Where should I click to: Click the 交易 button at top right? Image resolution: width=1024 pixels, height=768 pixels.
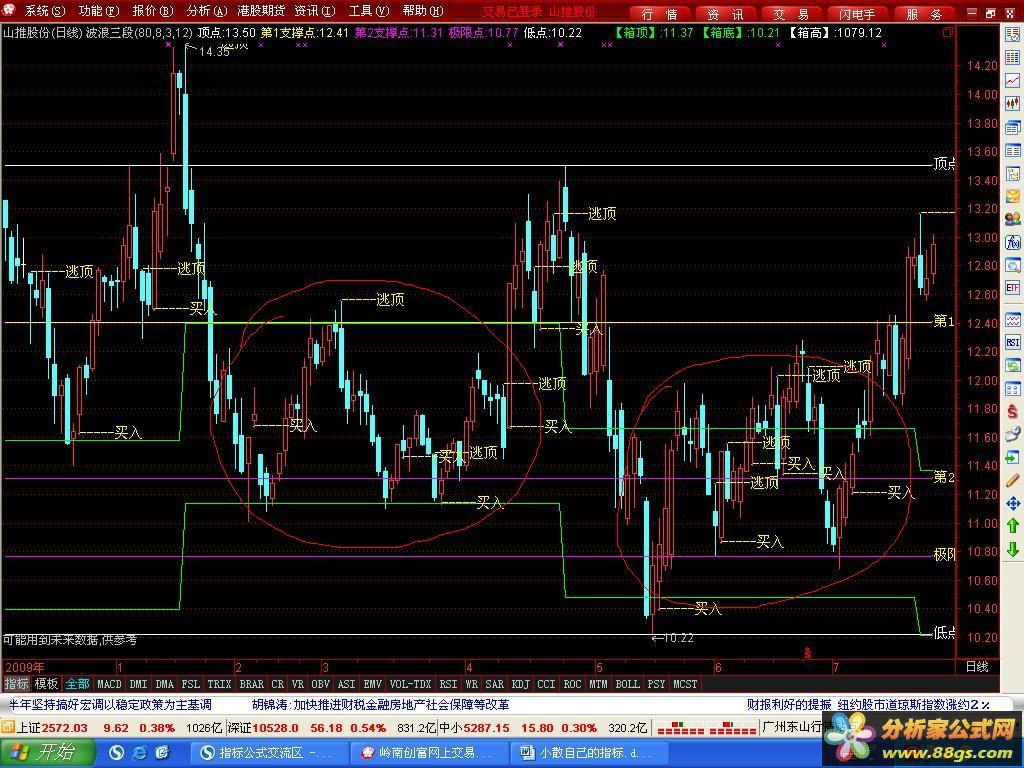791,14
